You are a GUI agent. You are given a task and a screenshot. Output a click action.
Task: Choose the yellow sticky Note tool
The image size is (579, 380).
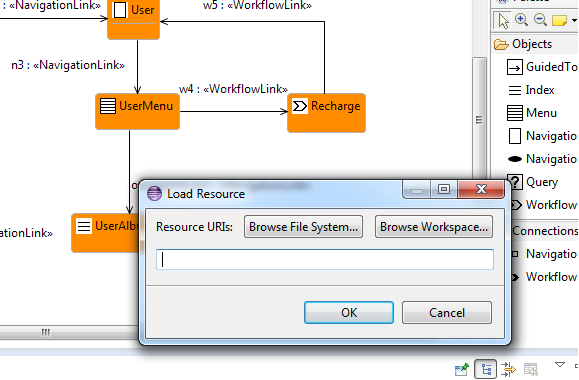[559, 20]
